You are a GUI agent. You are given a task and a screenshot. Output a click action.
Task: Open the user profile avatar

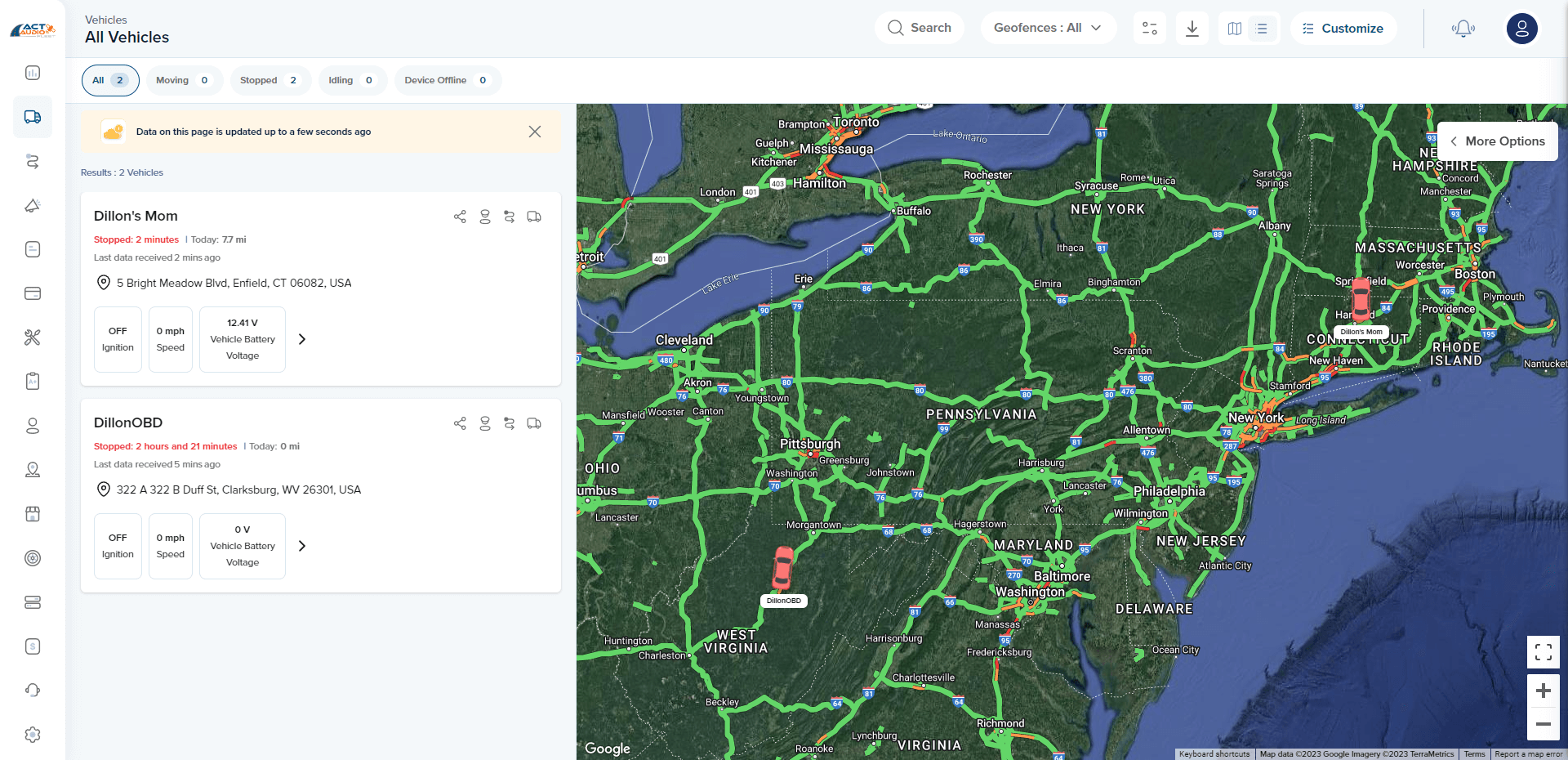tap(1522, 29)
